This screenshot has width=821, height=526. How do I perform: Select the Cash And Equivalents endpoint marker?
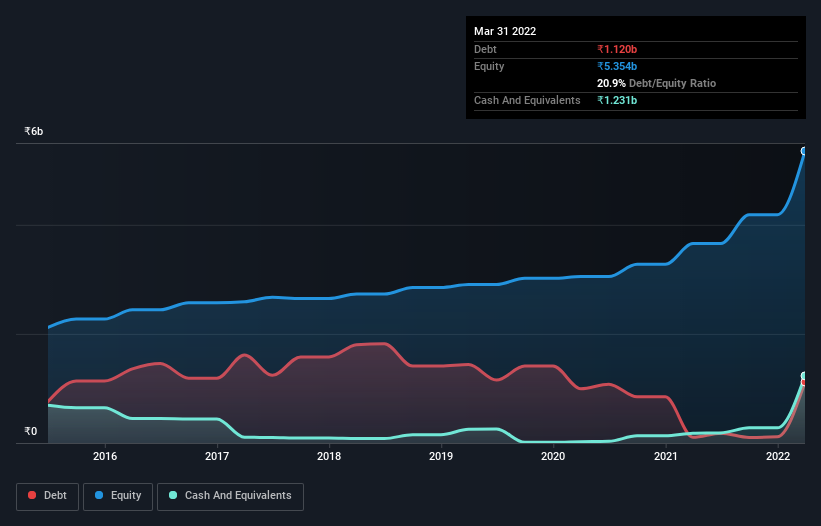pyautogui.click(x=804, y=376)
